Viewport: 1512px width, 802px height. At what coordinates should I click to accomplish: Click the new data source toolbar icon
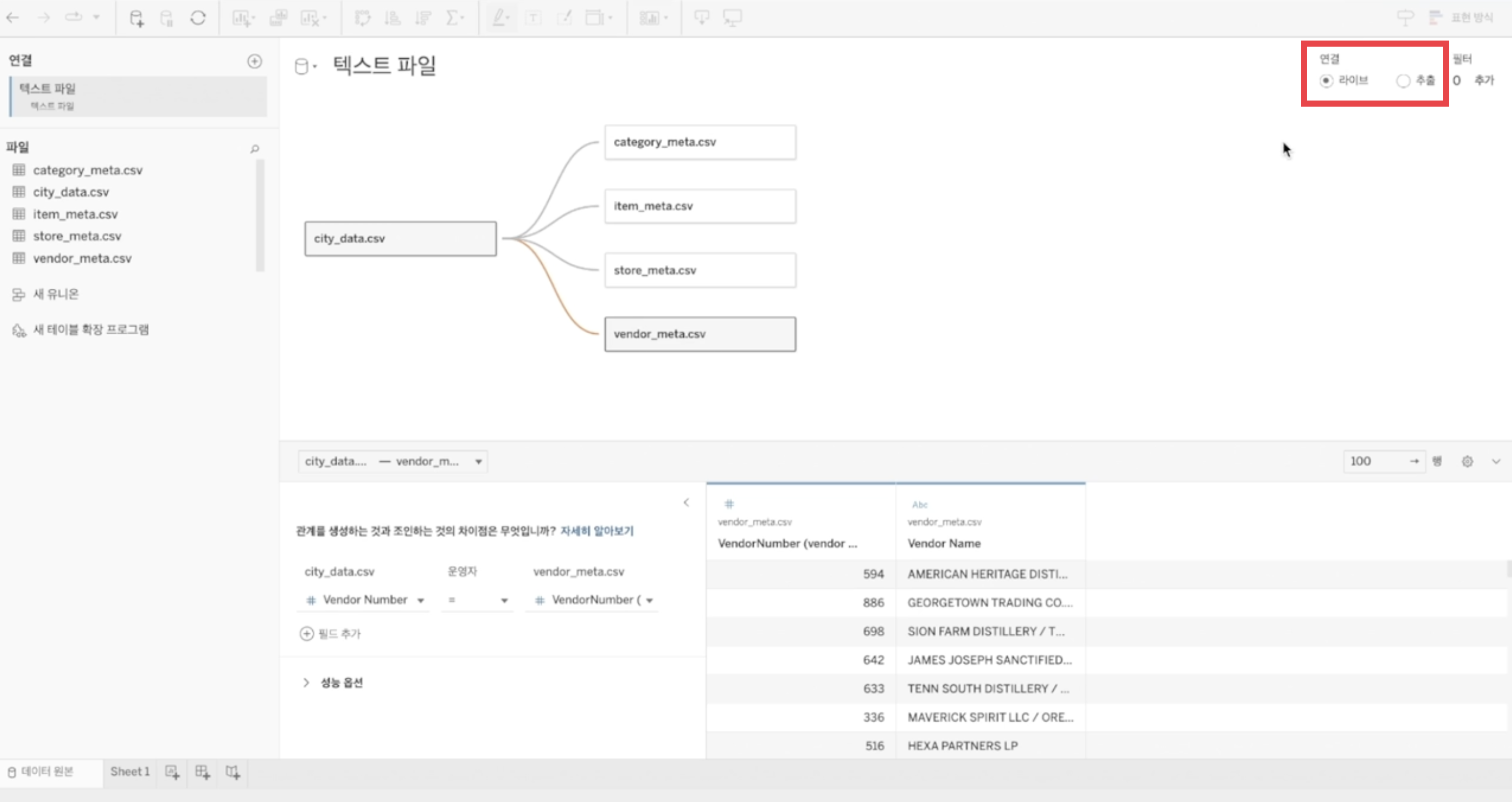[136, 18]
